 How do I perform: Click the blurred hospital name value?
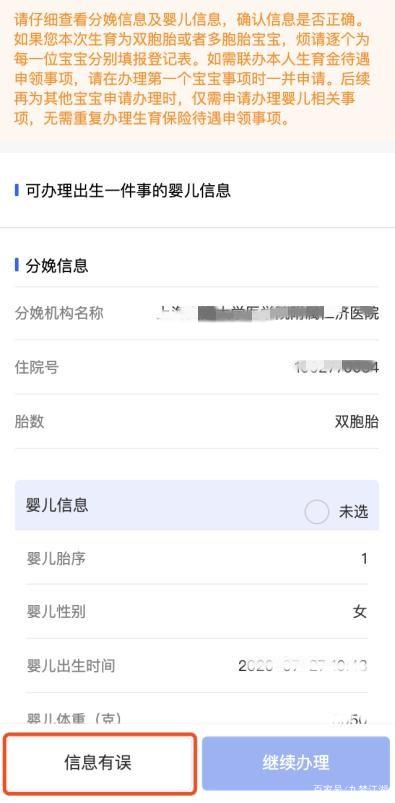pyautogui.click(x=269, y=313)
